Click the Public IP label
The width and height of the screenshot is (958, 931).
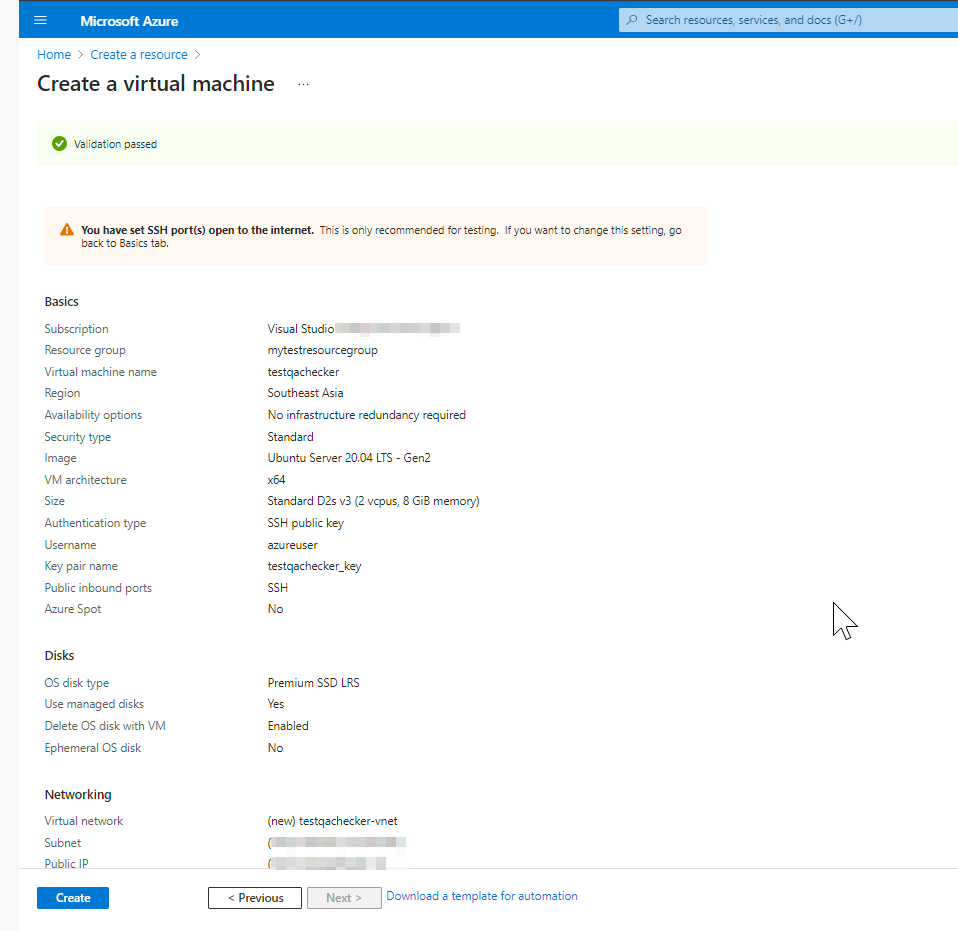[x=66, y=863]
